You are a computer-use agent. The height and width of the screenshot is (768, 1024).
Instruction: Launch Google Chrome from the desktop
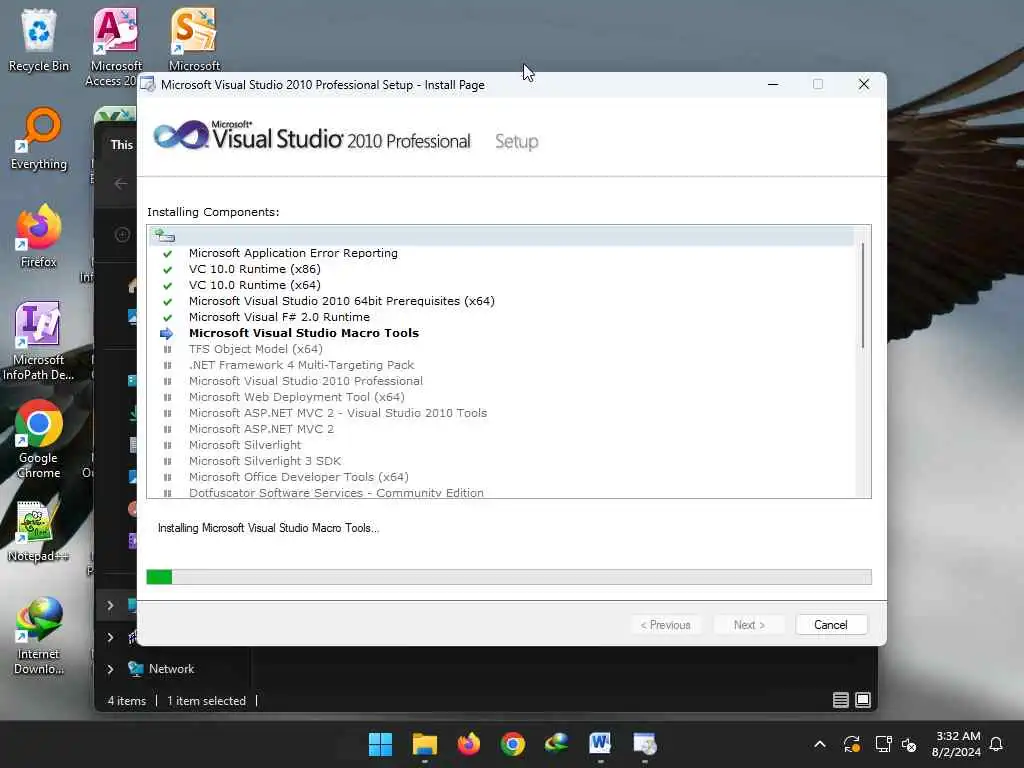tap(39, 439)
